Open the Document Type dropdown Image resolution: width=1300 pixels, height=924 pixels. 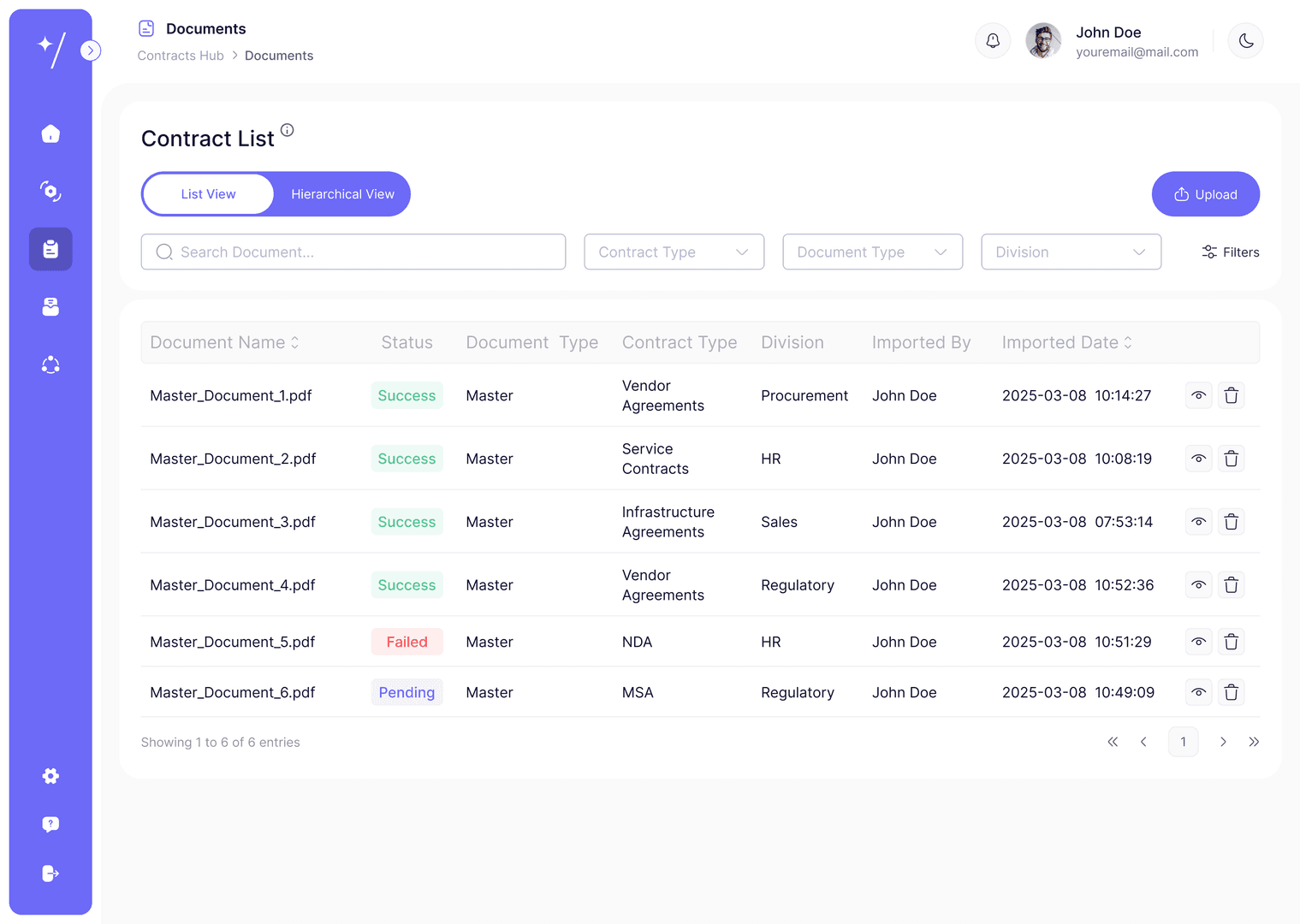873,252
